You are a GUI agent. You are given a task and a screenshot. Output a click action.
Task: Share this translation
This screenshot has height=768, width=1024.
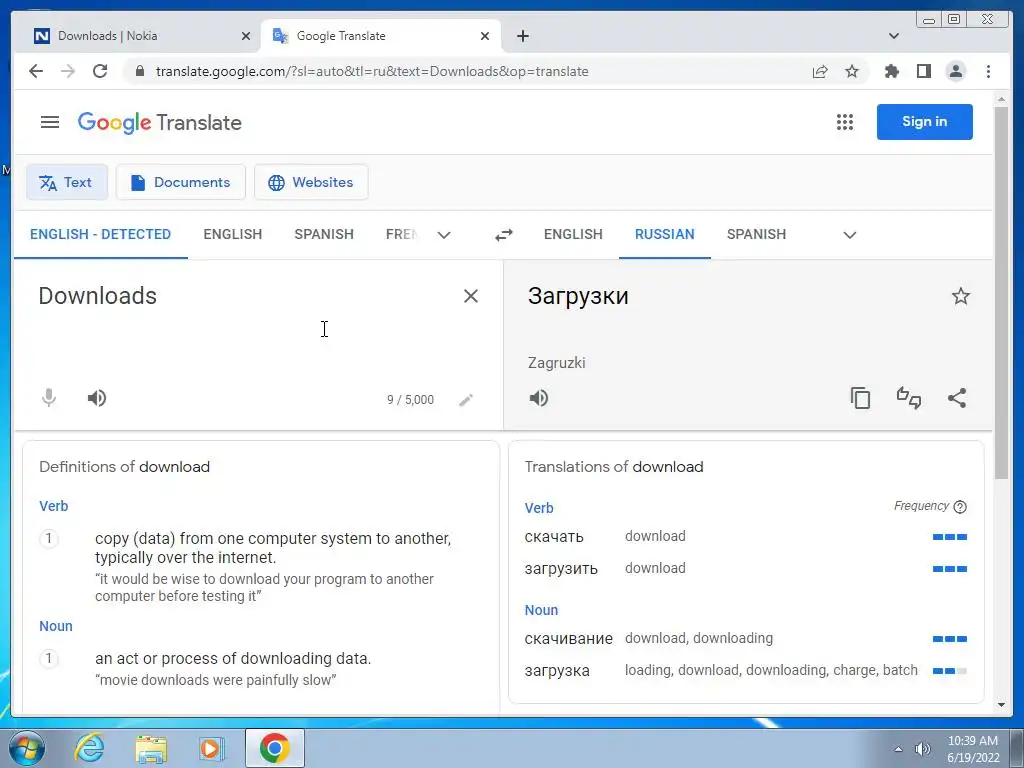957,398
